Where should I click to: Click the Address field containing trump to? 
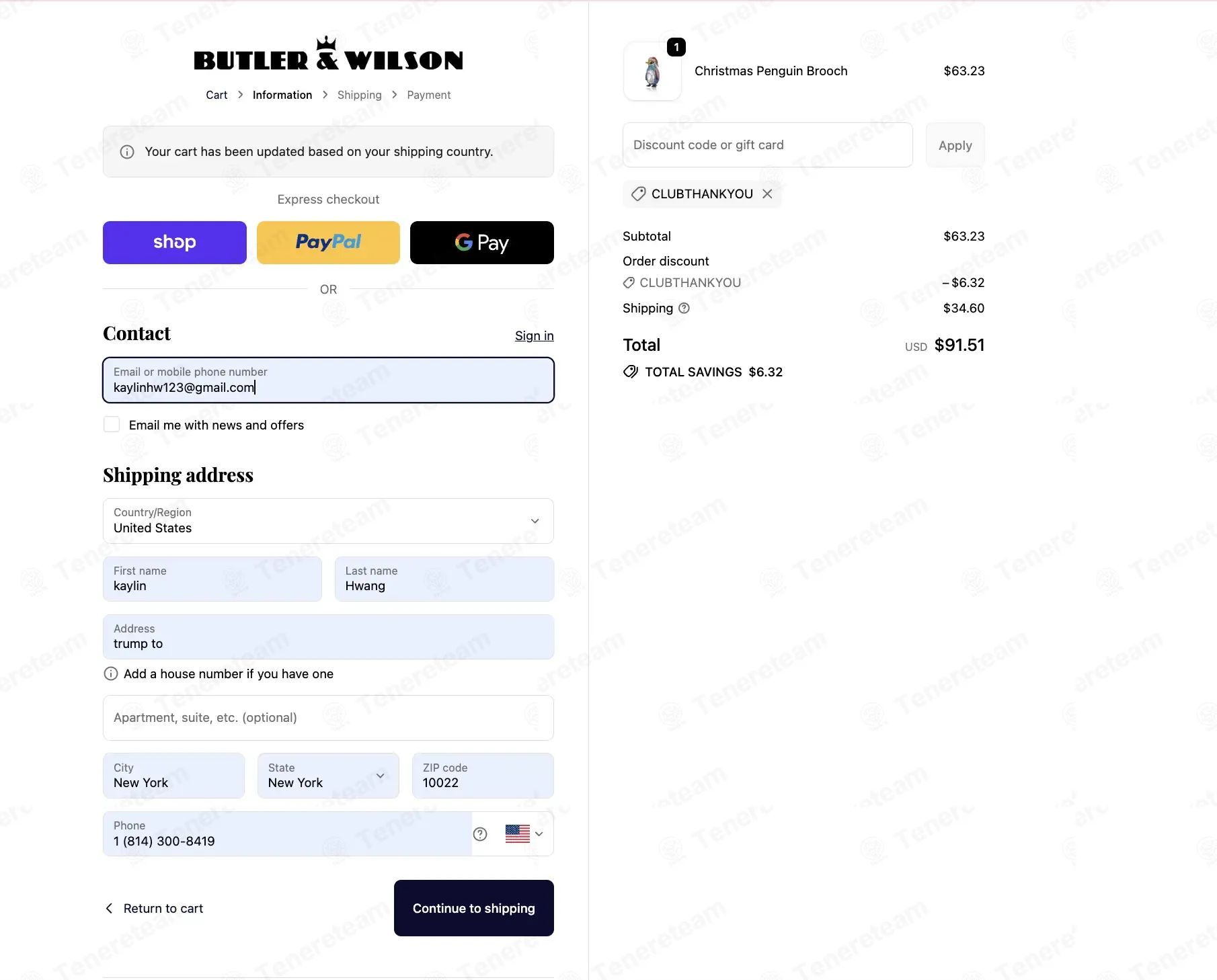[328, 637]
